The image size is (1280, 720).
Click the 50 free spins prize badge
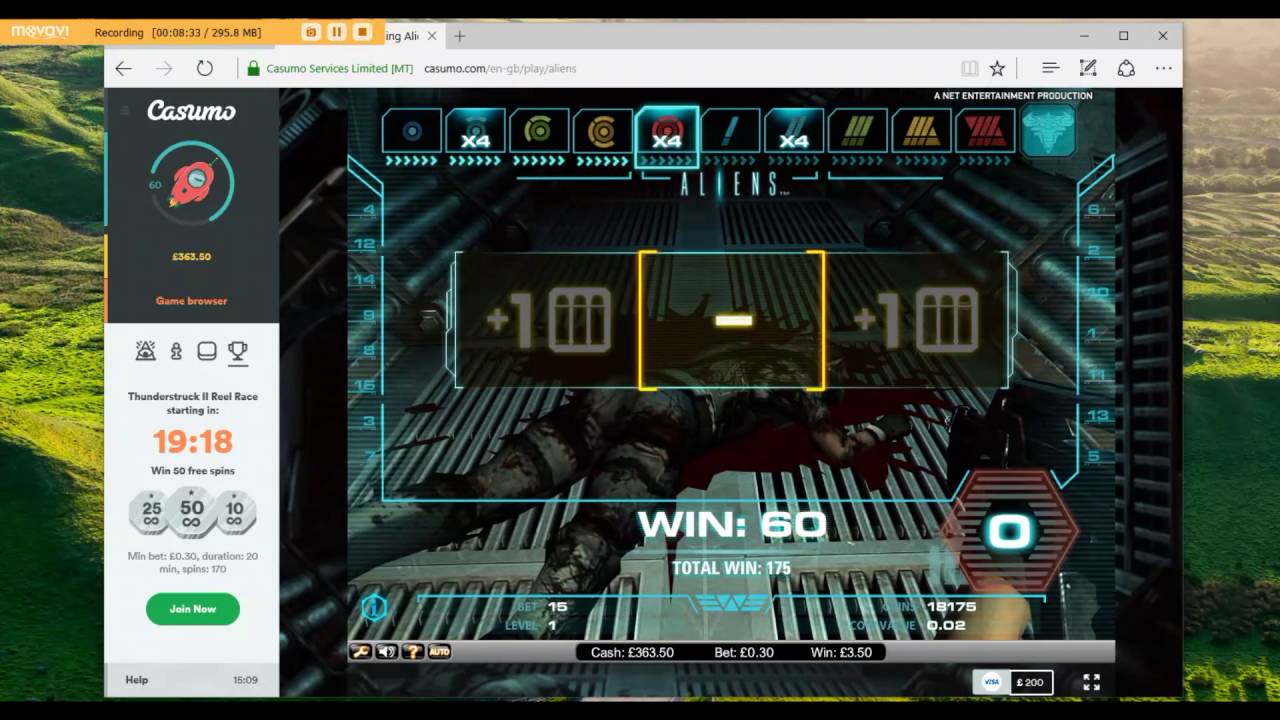pyautogui.click(x=192, y=512)
